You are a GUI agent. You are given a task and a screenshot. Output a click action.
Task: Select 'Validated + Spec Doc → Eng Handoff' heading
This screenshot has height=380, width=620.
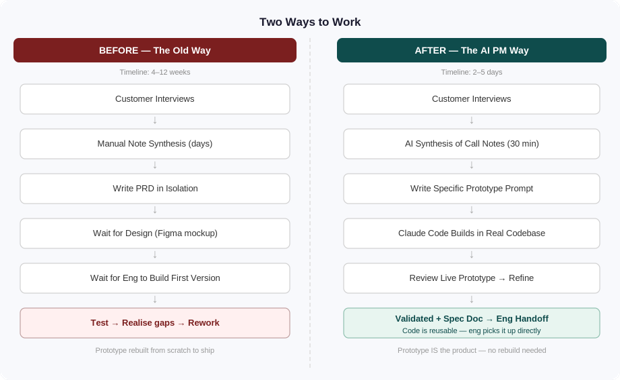(471, 319)
